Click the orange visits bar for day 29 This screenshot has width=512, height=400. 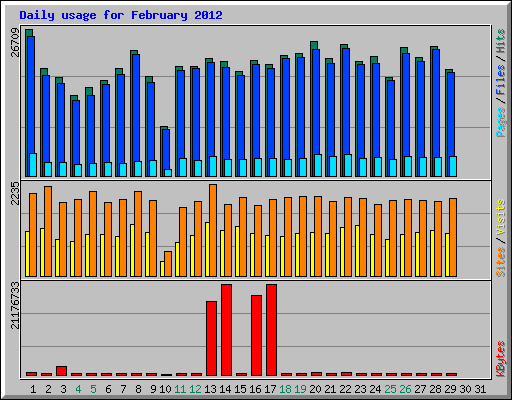[x=453, y=237]
